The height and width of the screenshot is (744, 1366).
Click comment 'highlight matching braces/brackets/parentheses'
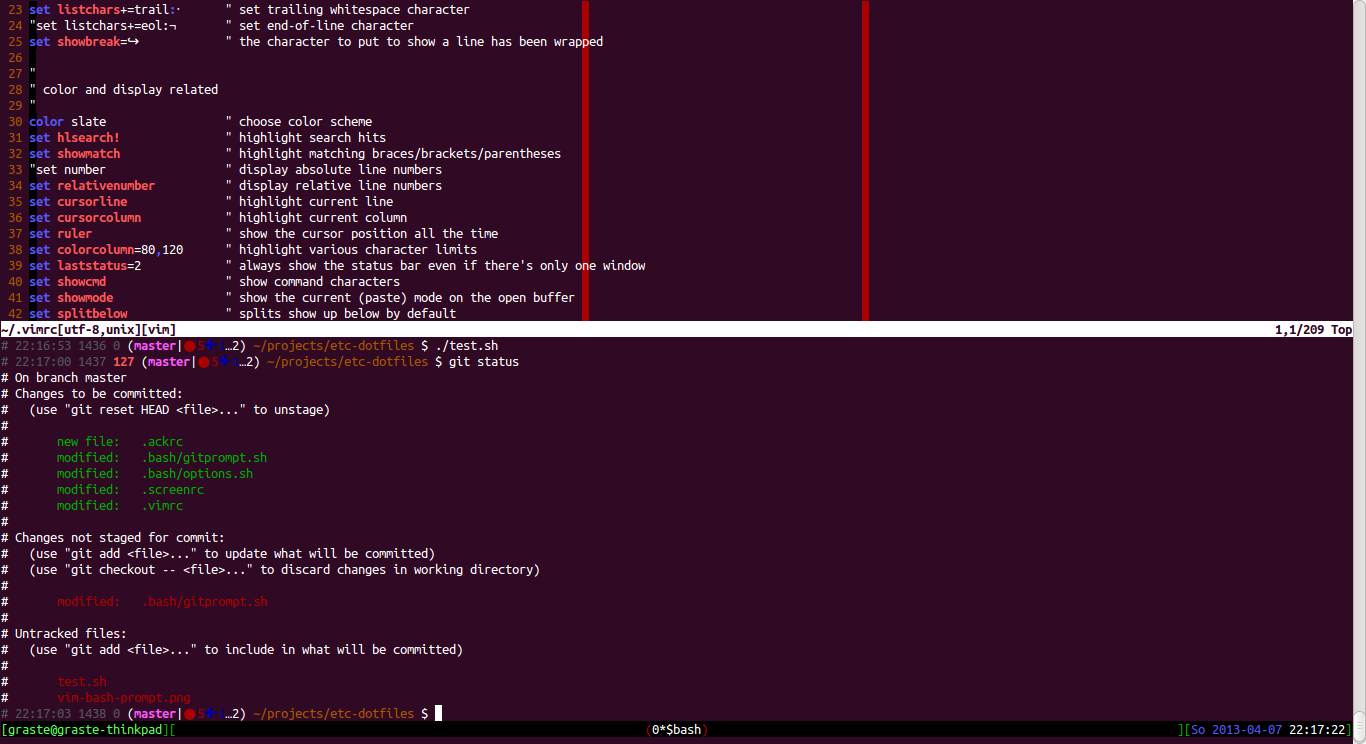pos(400,153)
